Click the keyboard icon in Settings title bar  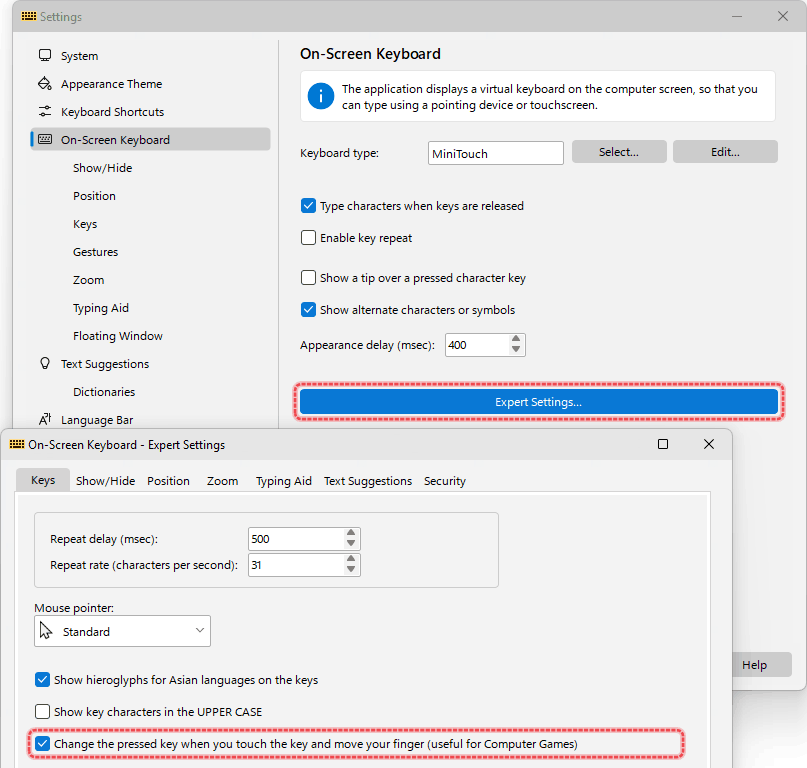(x=28, y=16)
